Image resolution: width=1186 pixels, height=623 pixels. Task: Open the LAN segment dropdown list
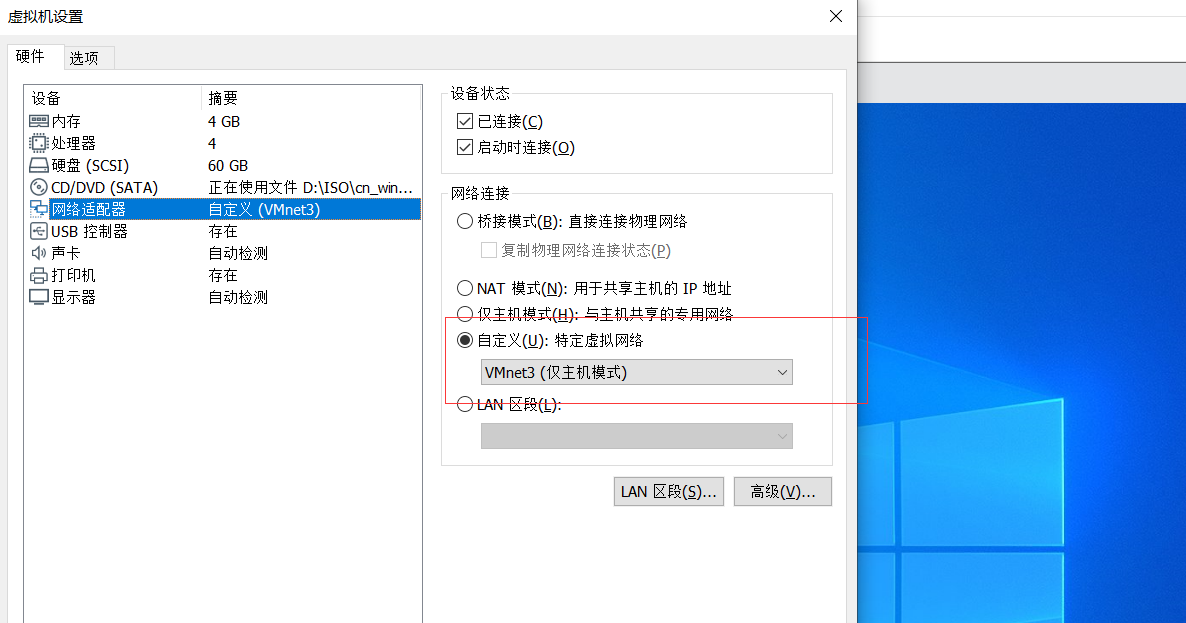pos(637,436)
